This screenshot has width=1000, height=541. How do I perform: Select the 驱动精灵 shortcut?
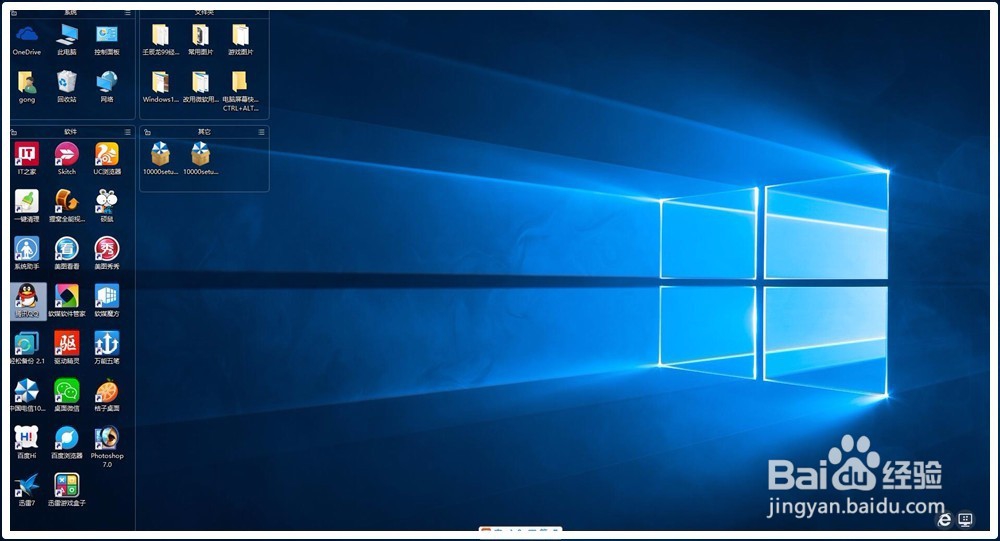pyautogui.click(x=67, y=348)
